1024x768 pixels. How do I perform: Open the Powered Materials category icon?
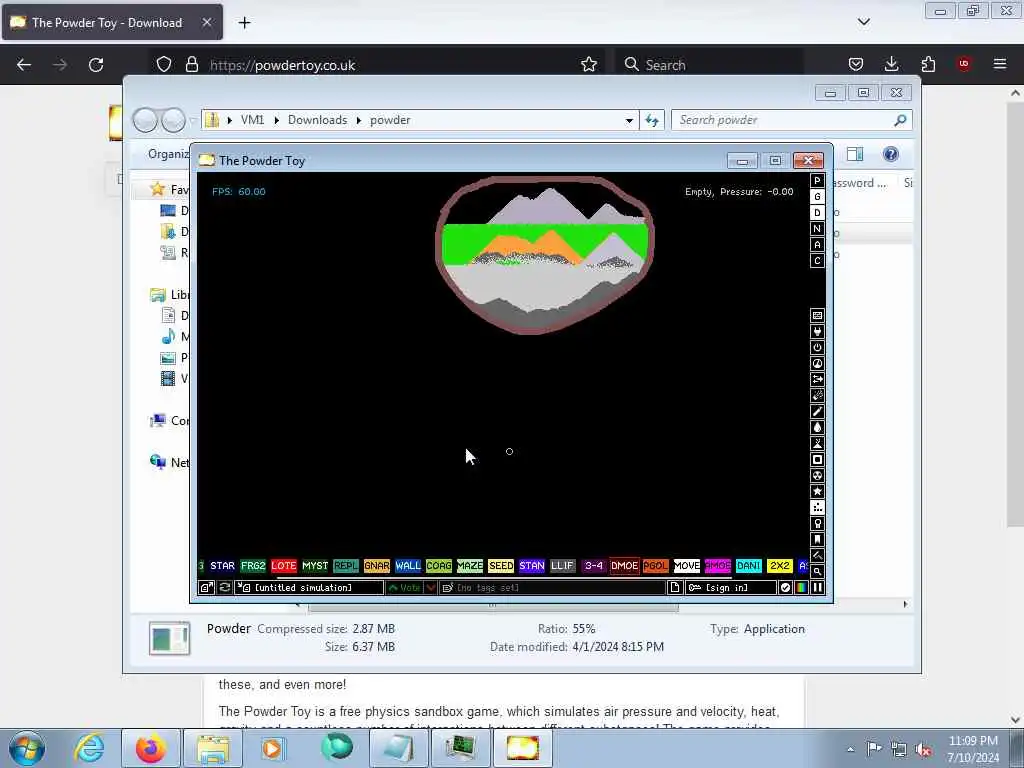click(817, 347)
